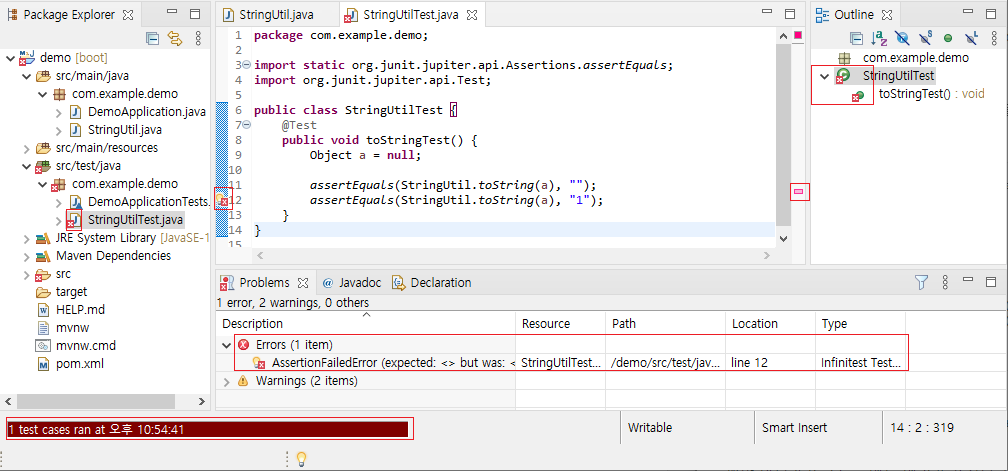Sort Problems by Description column header

pos(366,324)
